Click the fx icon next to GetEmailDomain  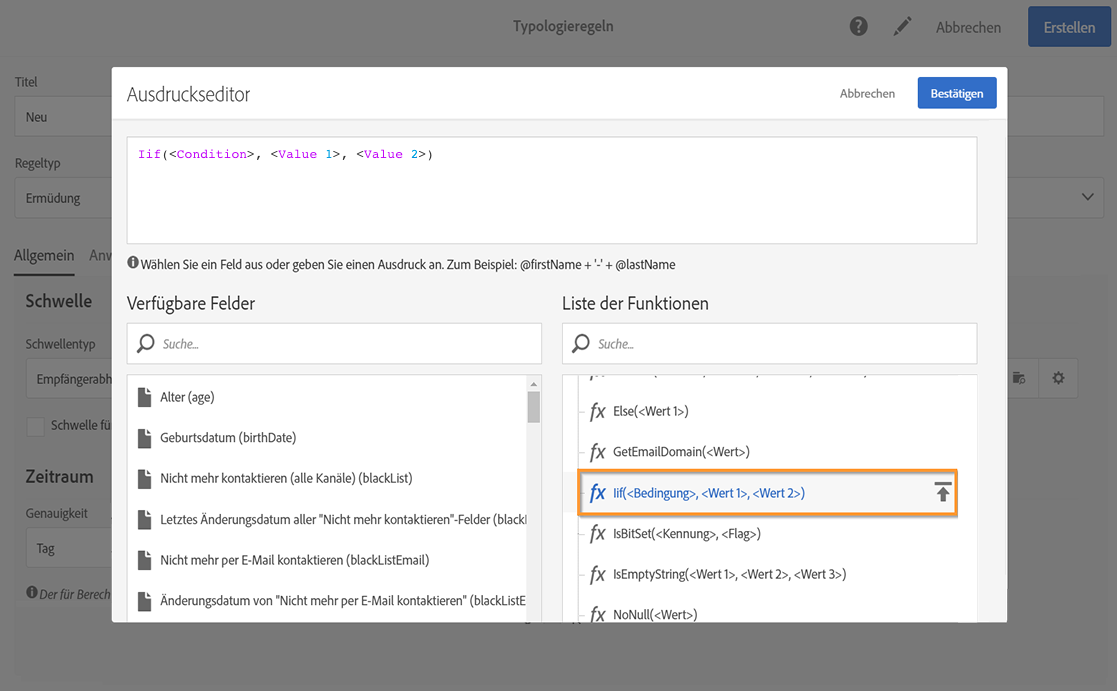[598, 452]
